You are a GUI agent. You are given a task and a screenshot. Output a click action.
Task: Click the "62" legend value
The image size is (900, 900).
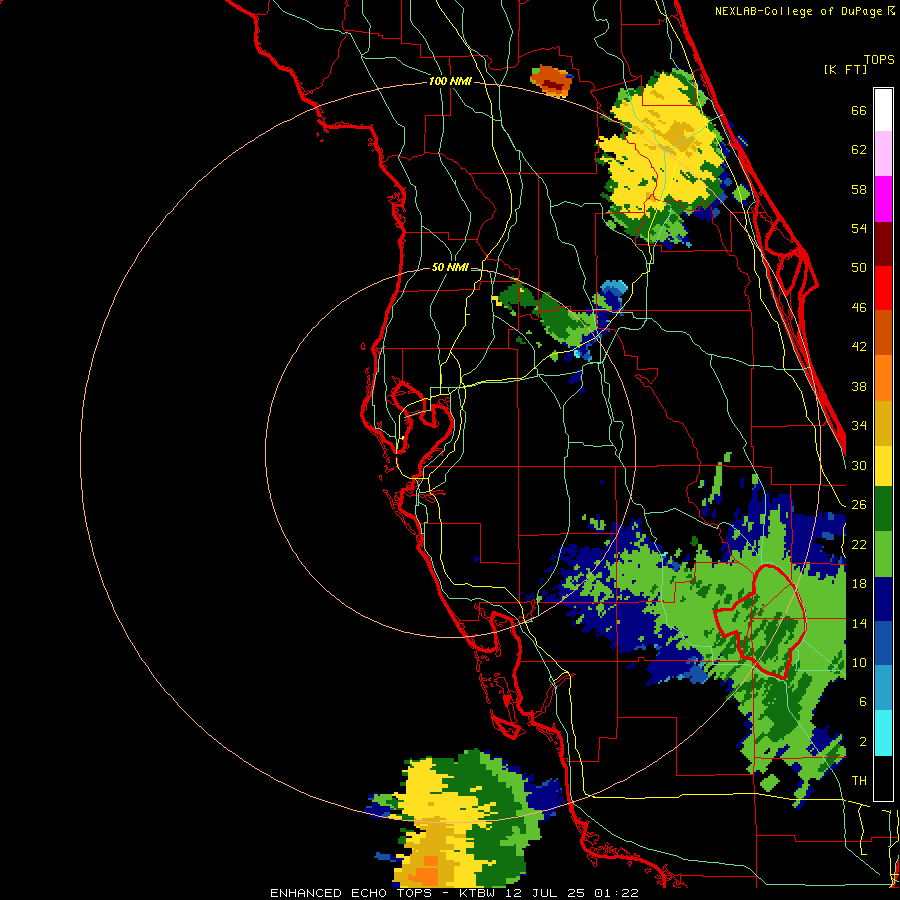pos(859,150)
